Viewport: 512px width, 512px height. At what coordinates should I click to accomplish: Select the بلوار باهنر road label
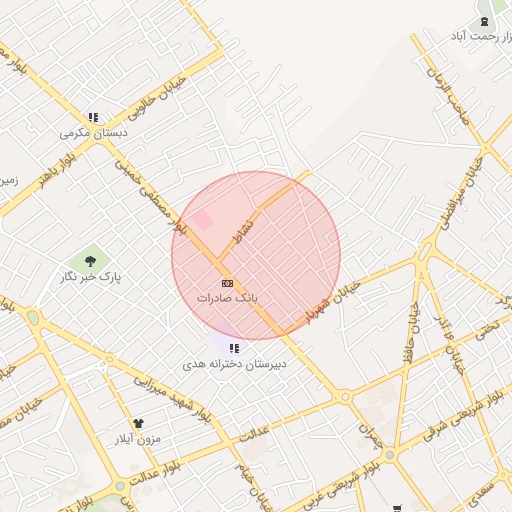[57, 172]
